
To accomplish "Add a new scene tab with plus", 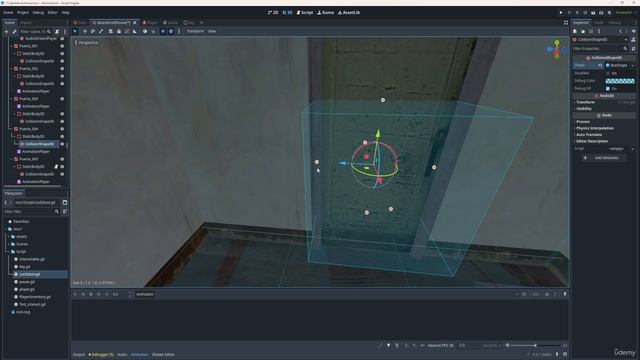I will point(202,23).
